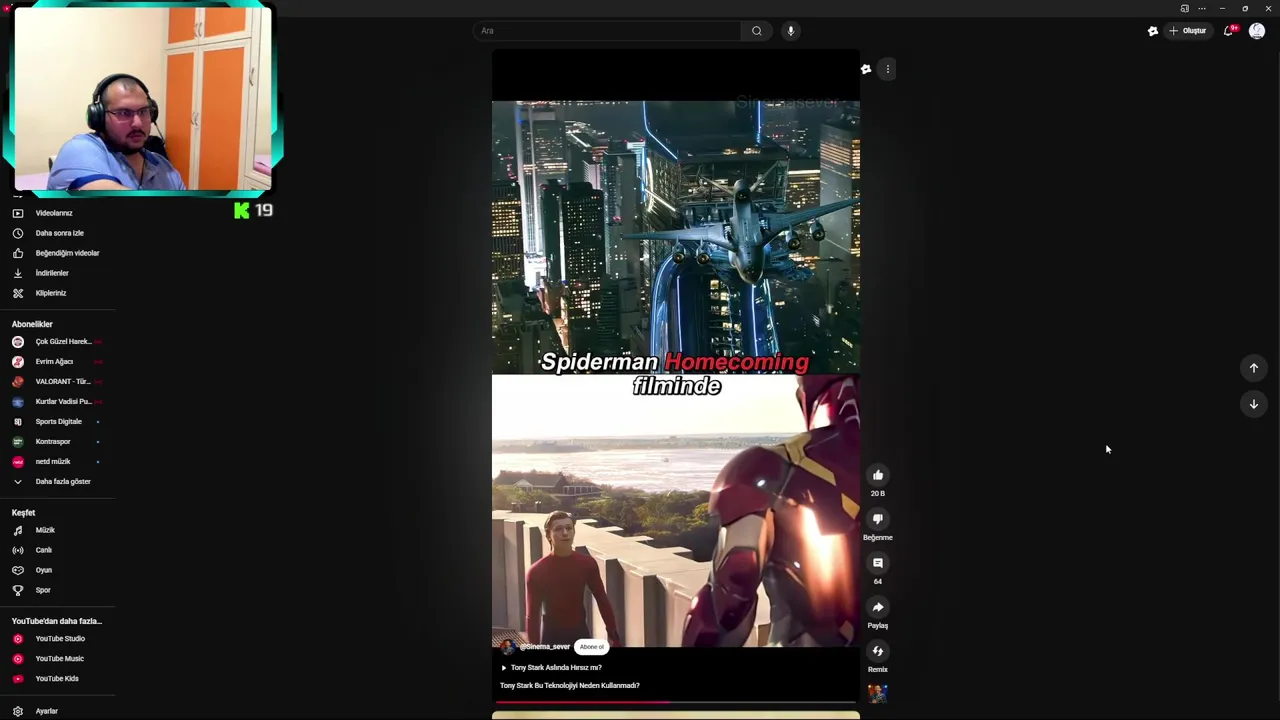
Task: Open VALORANT Türkiye subscription channel
Action: pos(62,382)
